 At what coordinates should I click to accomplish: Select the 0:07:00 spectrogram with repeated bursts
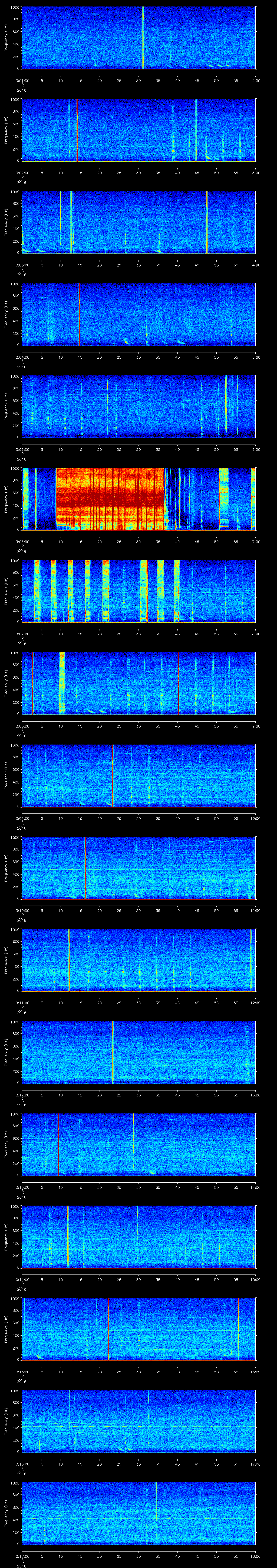point(139,592)
